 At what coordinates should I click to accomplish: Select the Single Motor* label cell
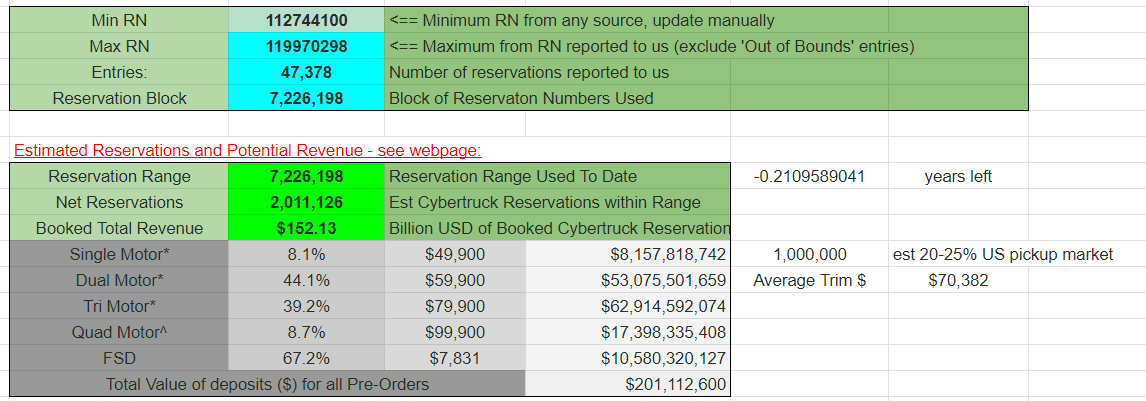pos(118,254)
